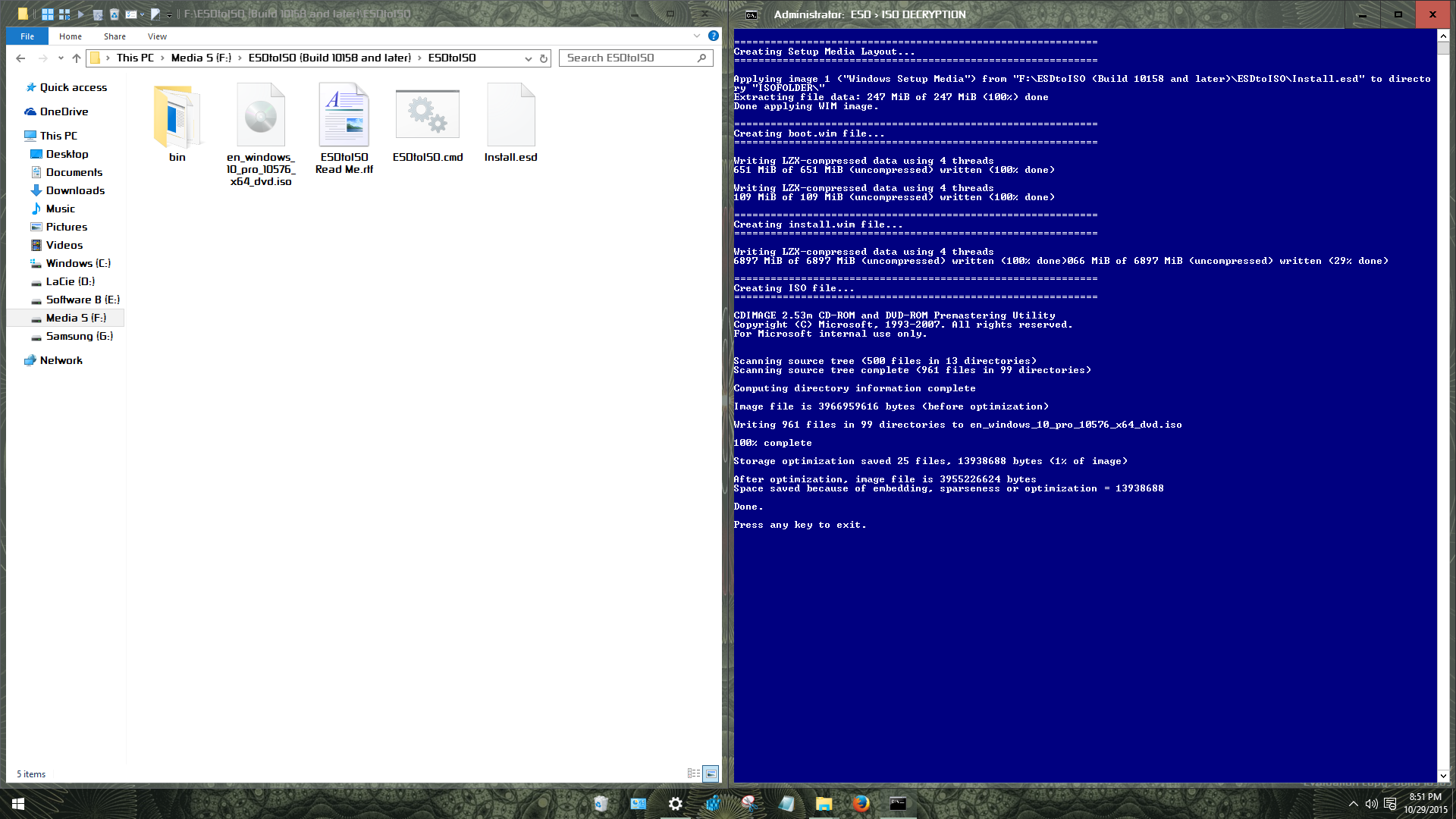Image resolution: width=1456 pixels, height=819 pixels.
Task: Go forward in File Explorer
Action: pyautogui.click(x=42, y=58)
